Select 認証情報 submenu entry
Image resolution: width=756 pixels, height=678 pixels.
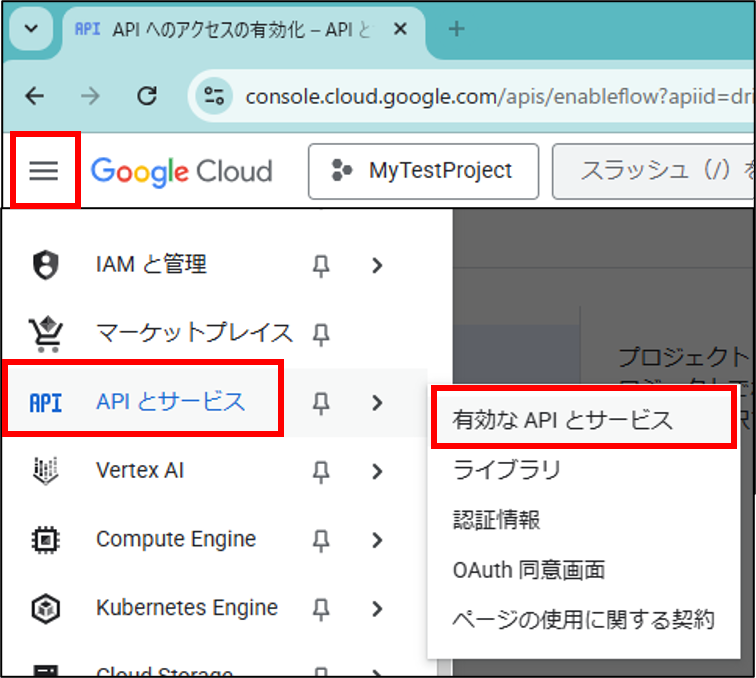[x=583, y=520]
